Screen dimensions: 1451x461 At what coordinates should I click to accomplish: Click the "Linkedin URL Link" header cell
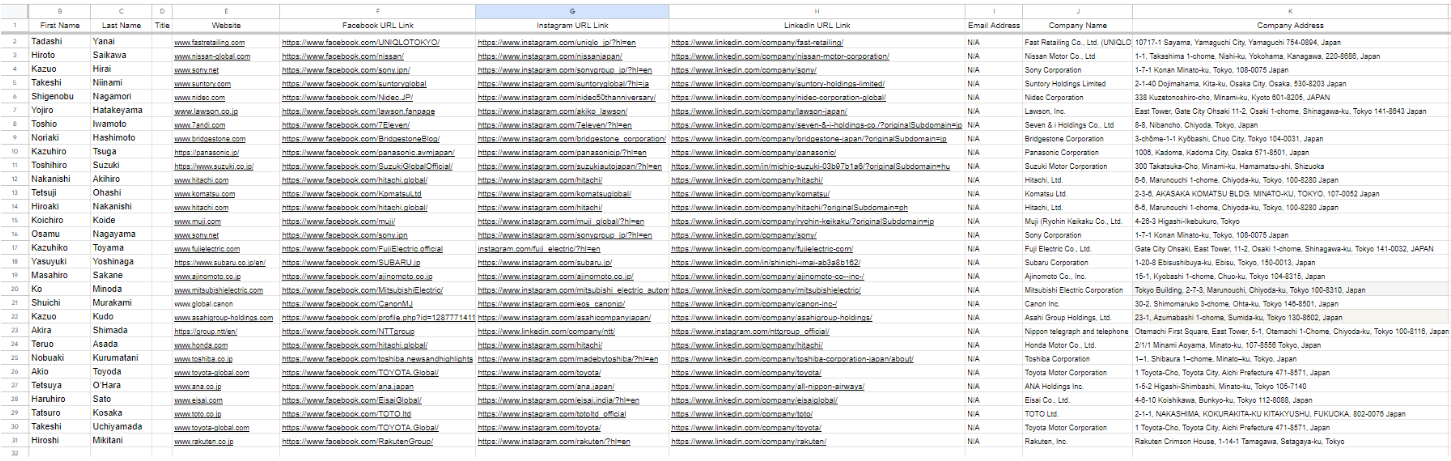click(817, 25)
